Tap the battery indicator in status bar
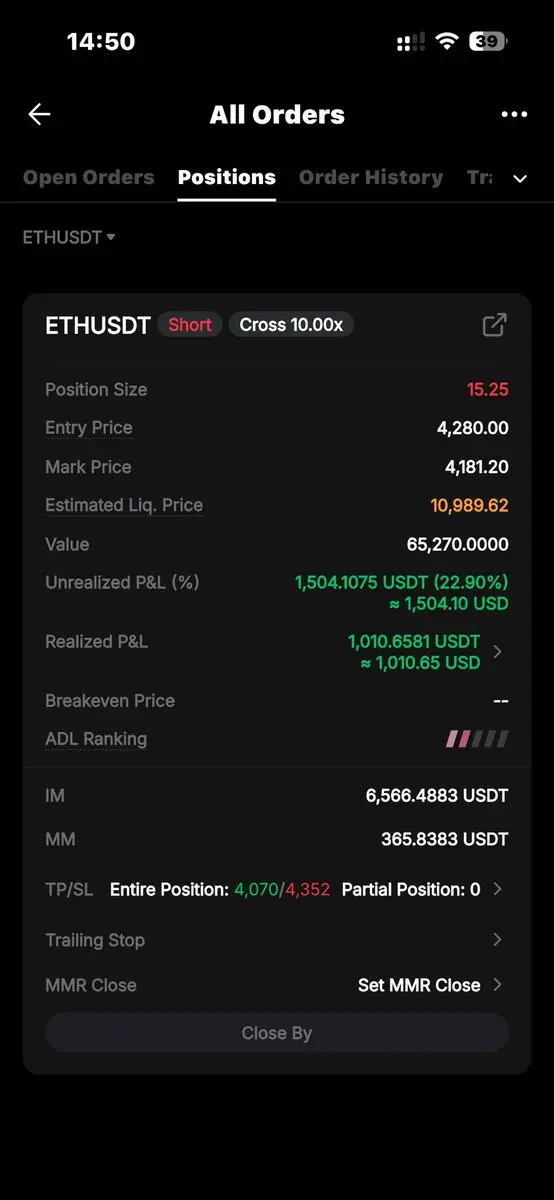This screenshot has width=554, height=1200. (488, 42)
